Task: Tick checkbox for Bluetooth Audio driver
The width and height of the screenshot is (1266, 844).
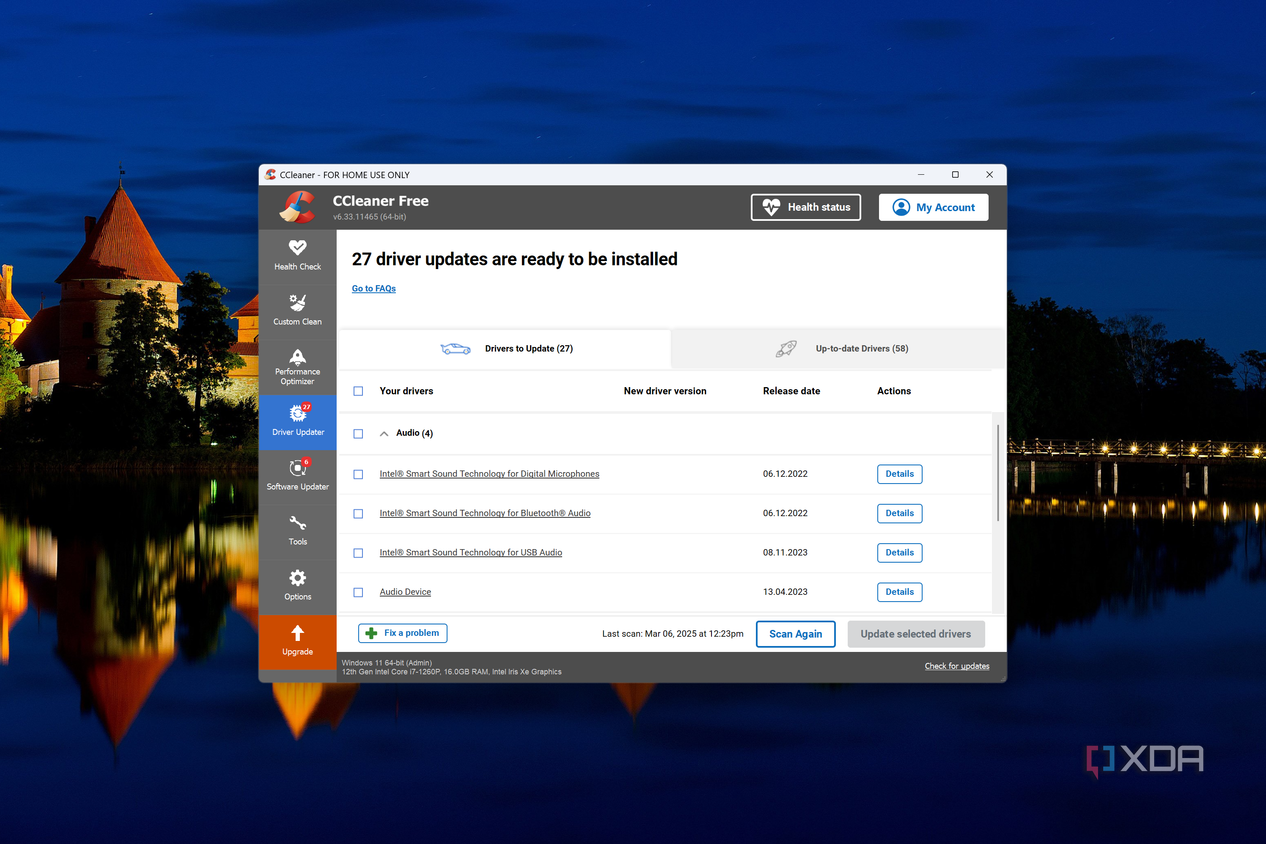Action: pos(358,513)
